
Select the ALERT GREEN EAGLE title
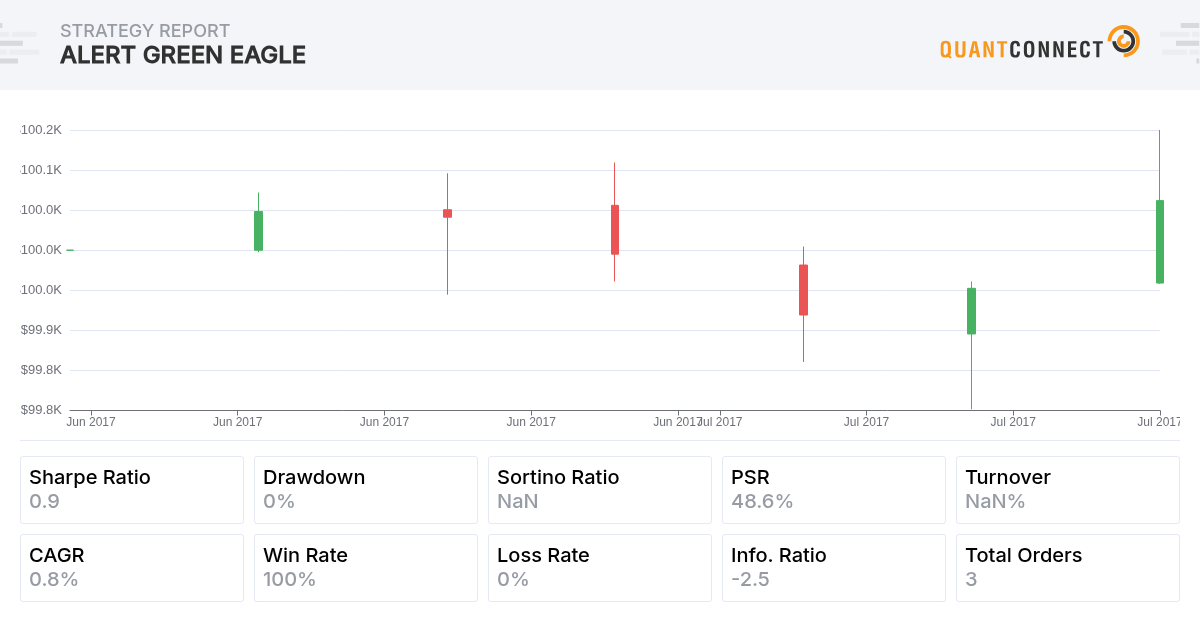click(x=183, y=55)
